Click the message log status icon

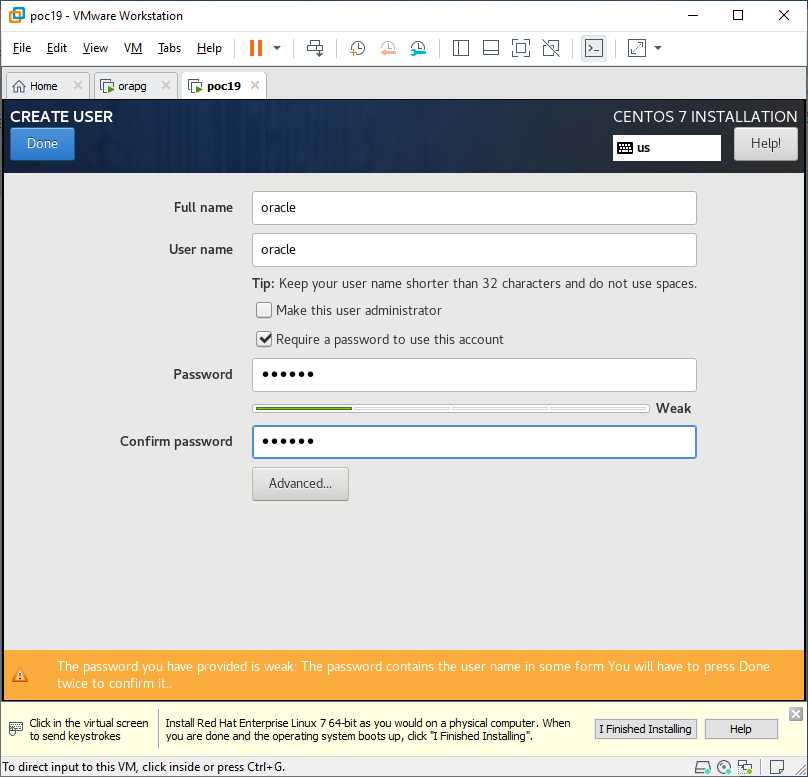pyautogui.click(x=777, y=767)
